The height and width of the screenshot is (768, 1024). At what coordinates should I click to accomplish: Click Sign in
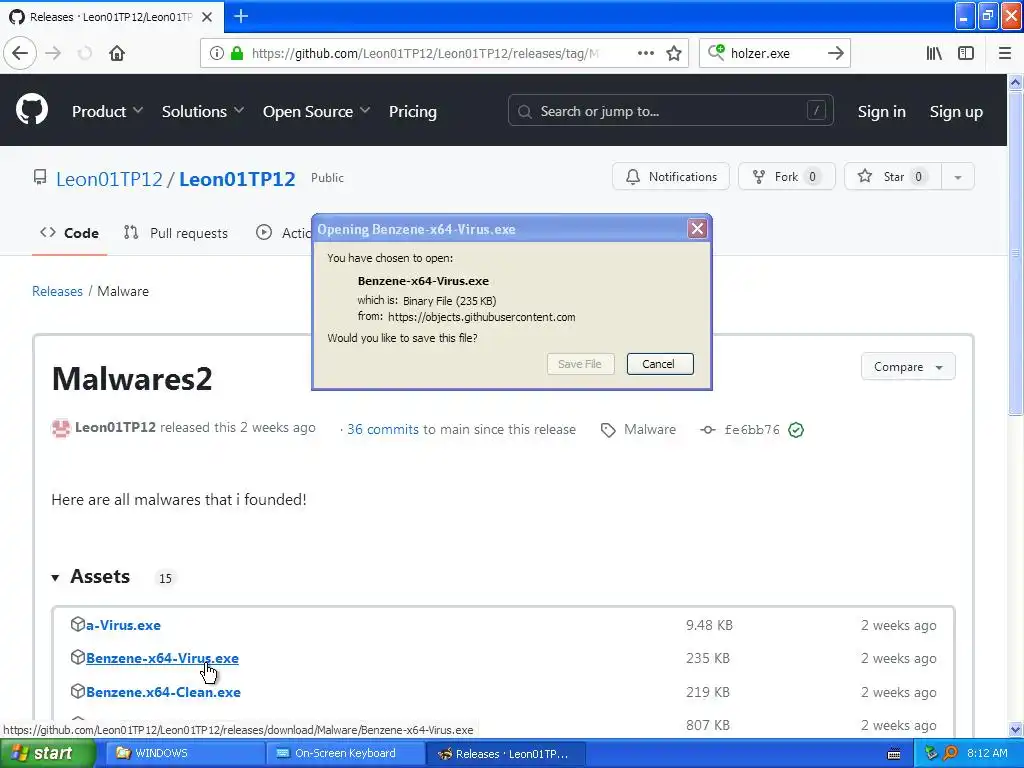tap(882, 112)
